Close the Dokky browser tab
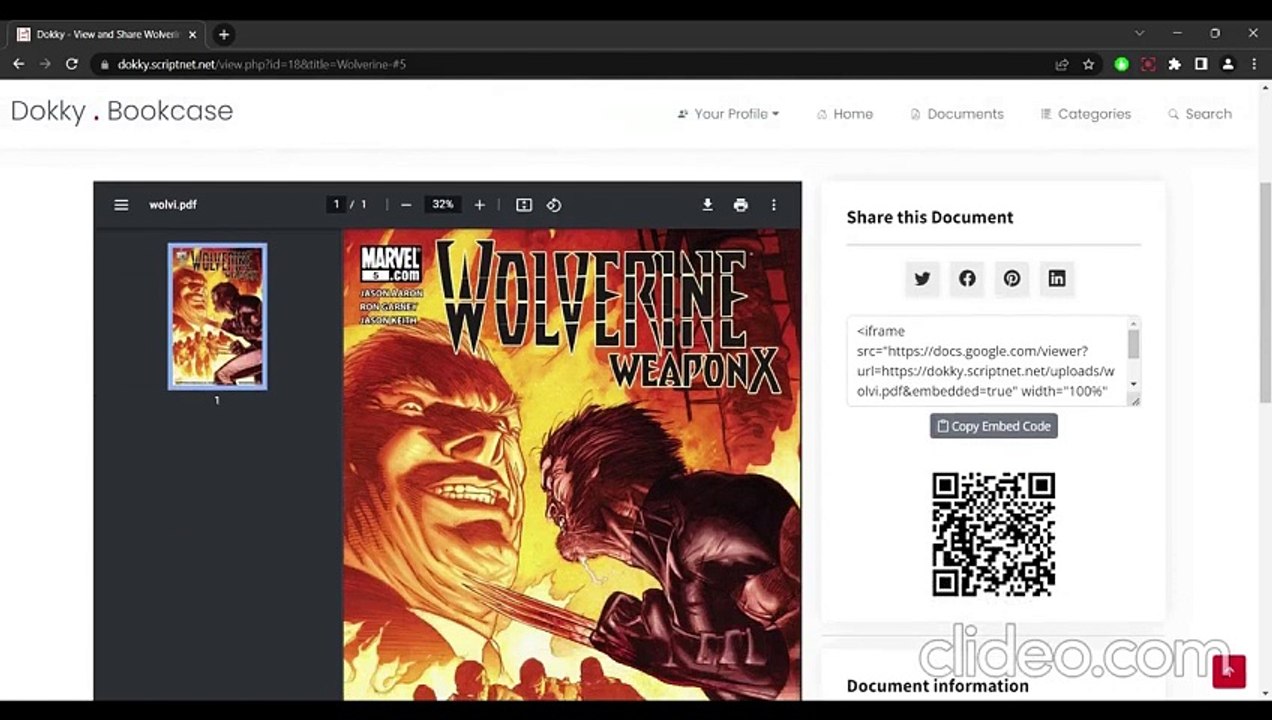1272x720 pixels. coord(193,34)
